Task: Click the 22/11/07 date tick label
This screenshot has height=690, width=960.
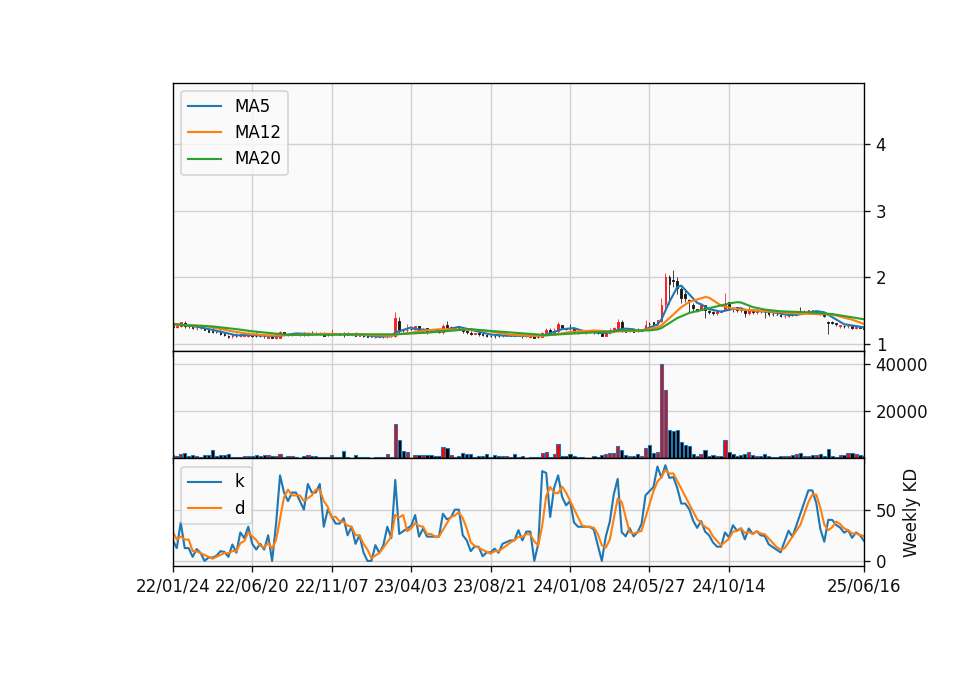Action: [332, 586]
